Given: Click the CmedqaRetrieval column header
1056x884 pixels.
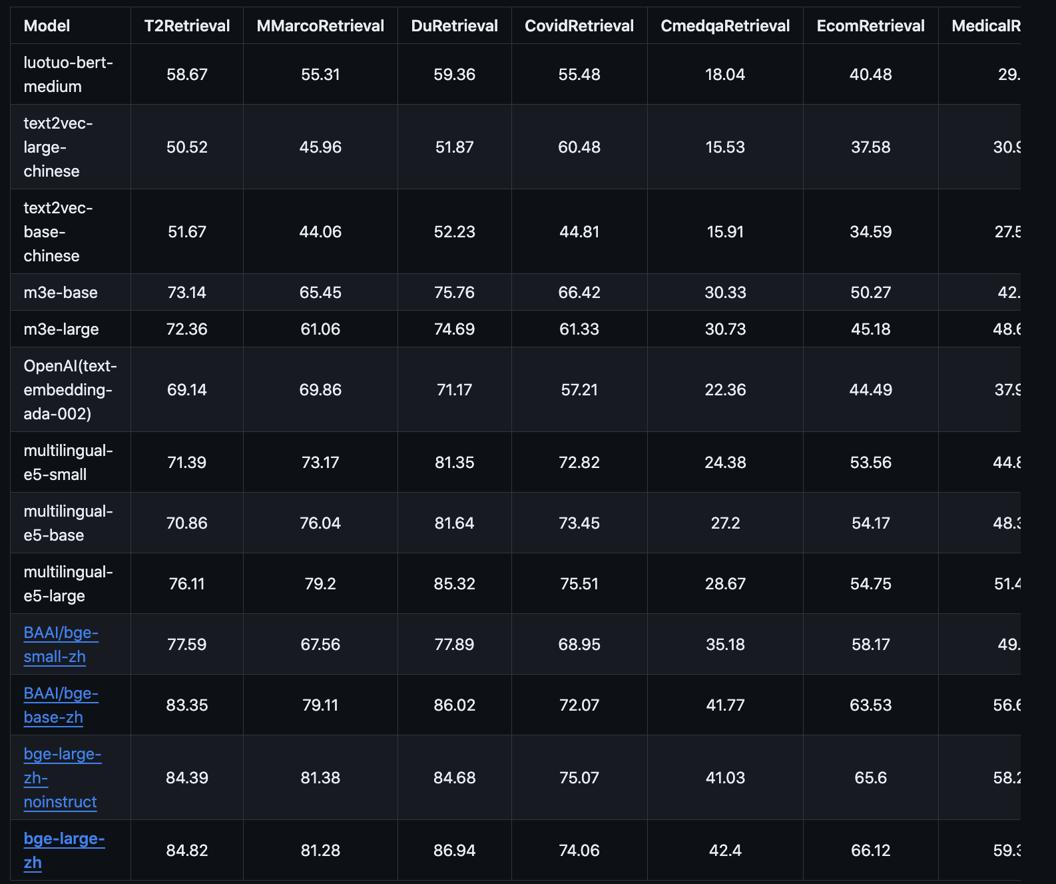Looking at the screenshot, I should coord(725,26).
